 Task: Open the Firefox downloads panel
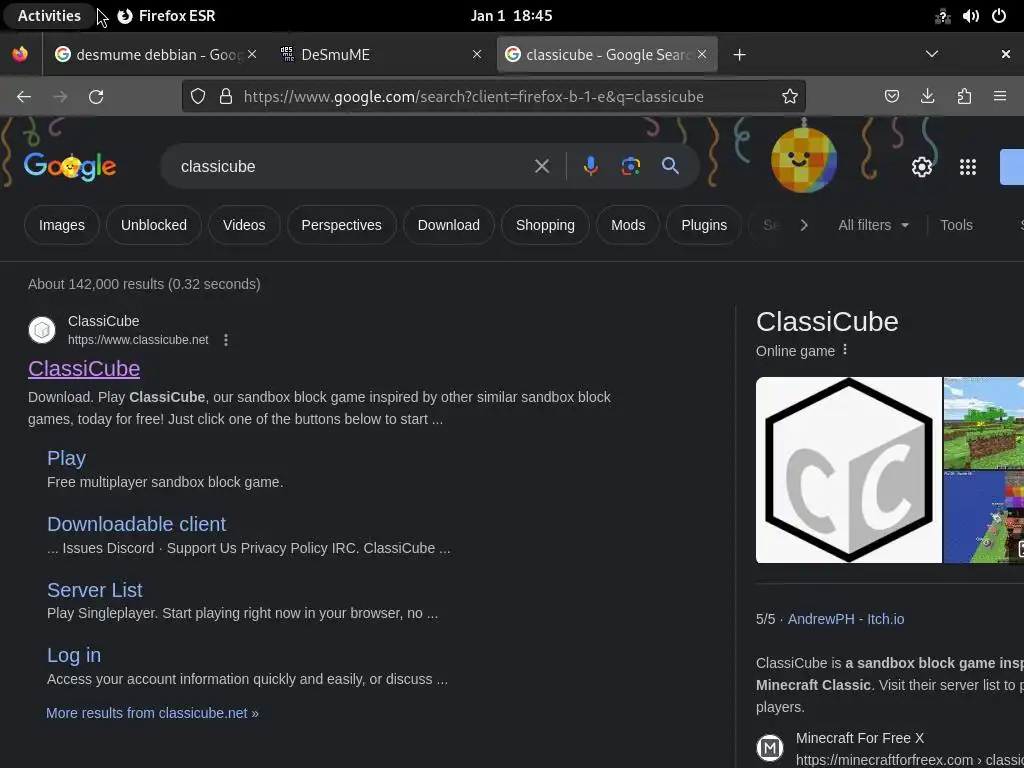927,97
